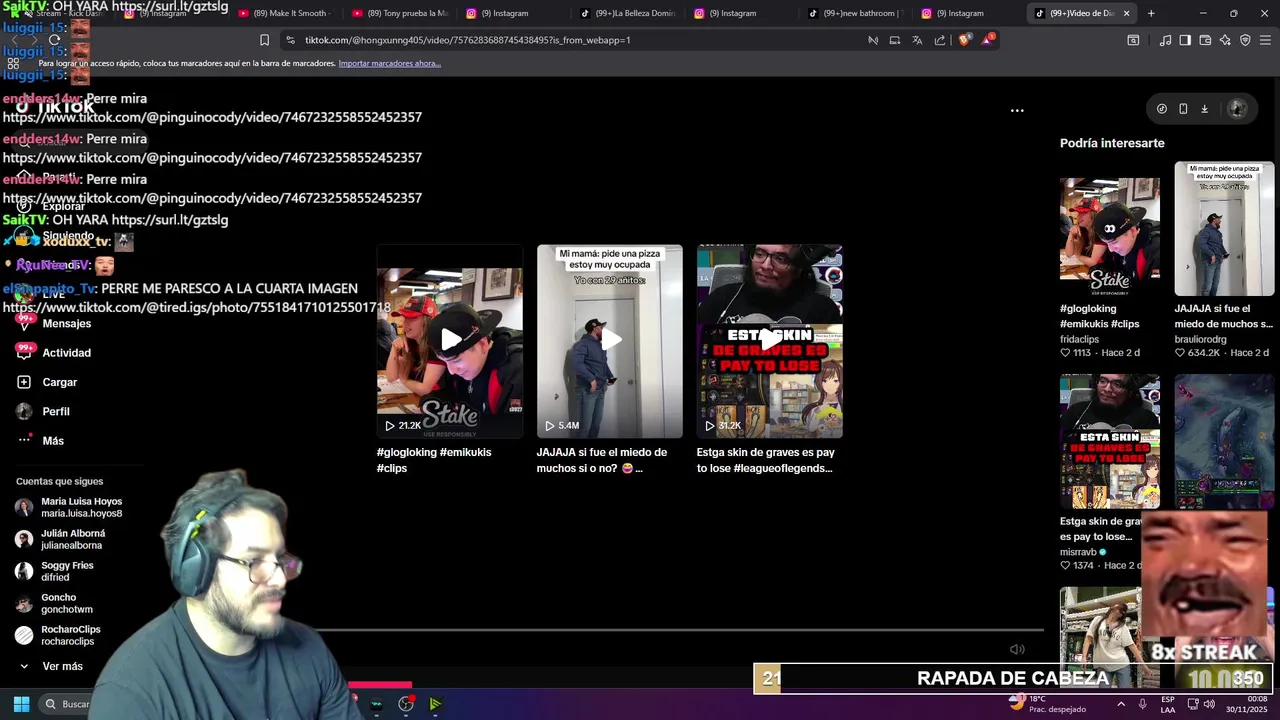Open a new browser tab with plus button
Image resolution: width=1280 pixels, height=720 pixels.
[x=1151, y=13]
